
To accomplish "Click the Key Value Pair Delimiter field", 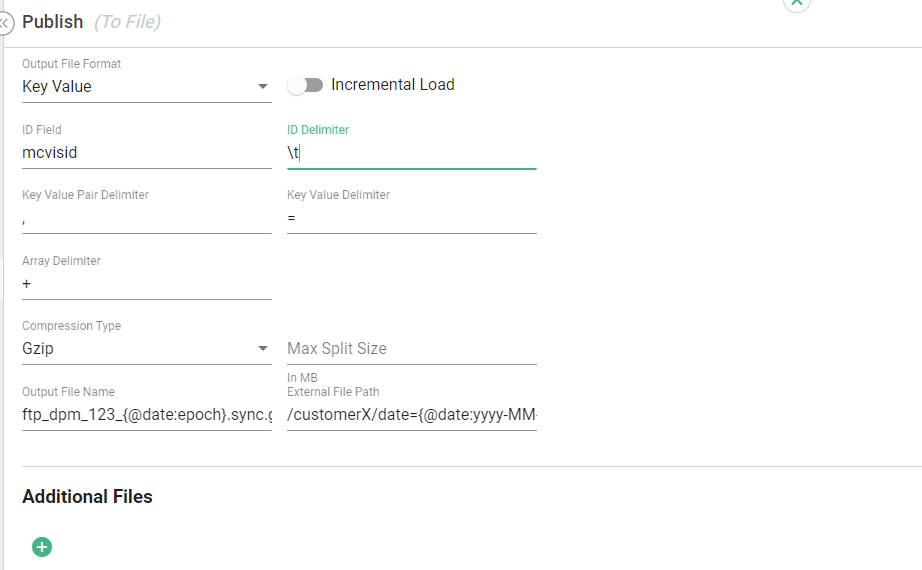I will 146,218.
